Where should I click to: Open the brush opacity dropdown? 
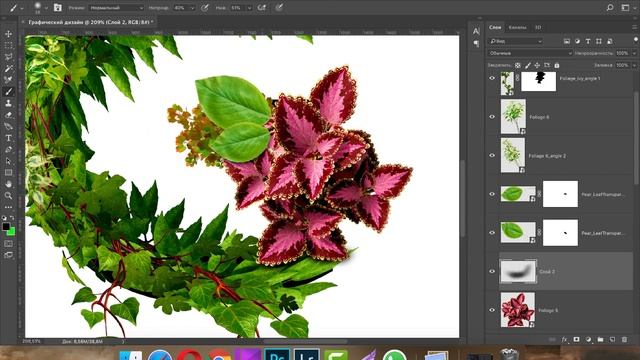[192, 8]
